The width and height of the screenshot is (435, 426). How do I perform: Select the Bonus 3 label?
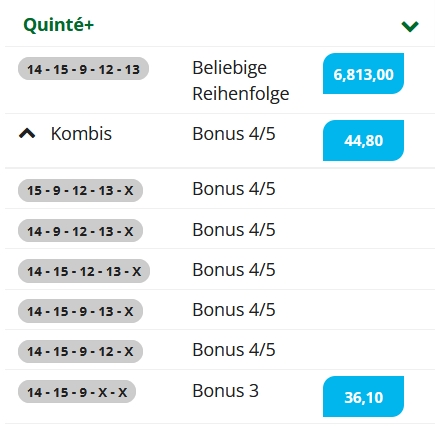tap(225, 390)
